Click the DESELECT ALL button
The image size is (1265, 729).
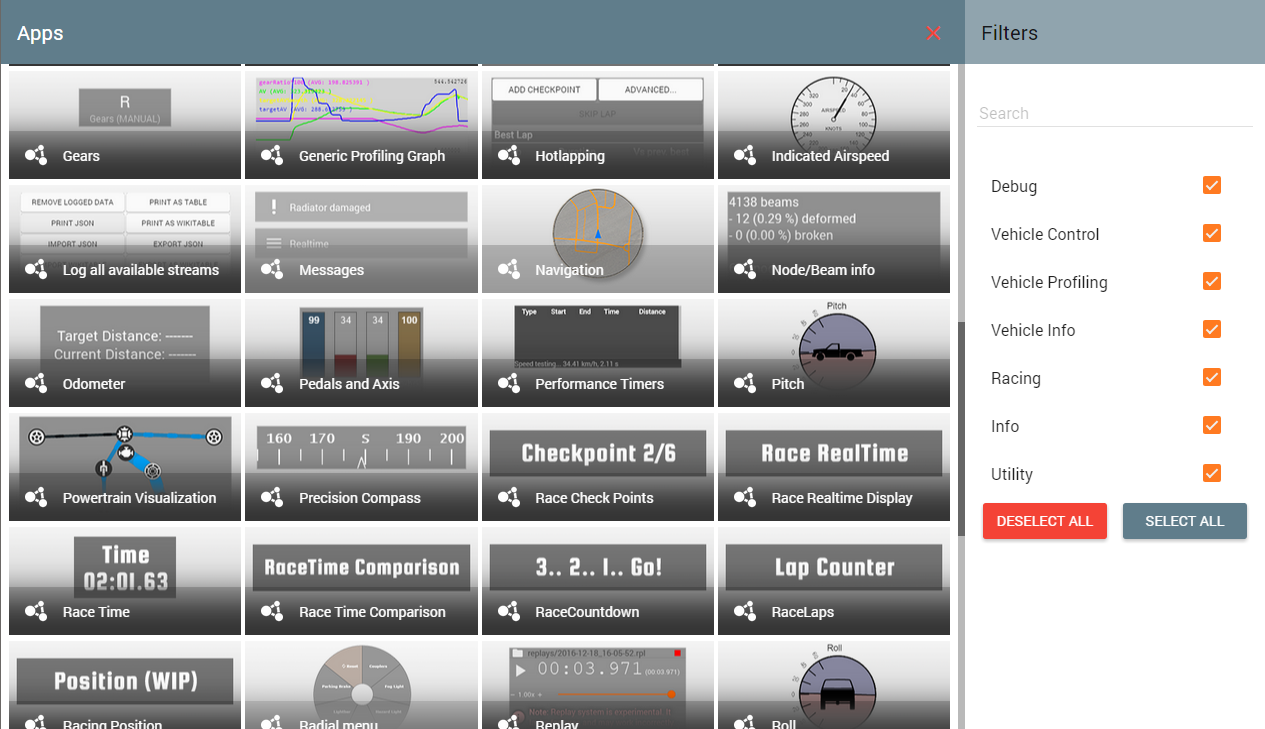coord(1045,521)
